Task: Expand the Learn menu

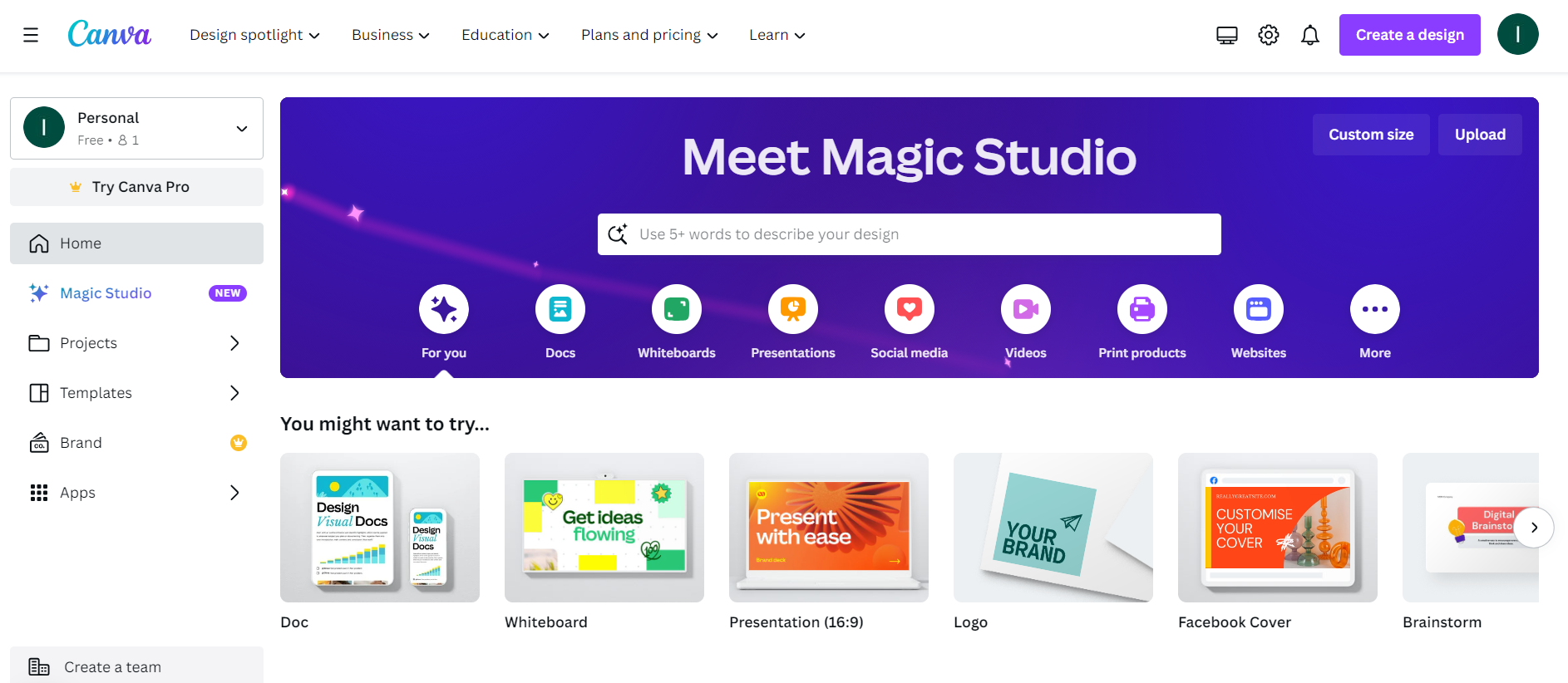Action: [x=777, y=35]
